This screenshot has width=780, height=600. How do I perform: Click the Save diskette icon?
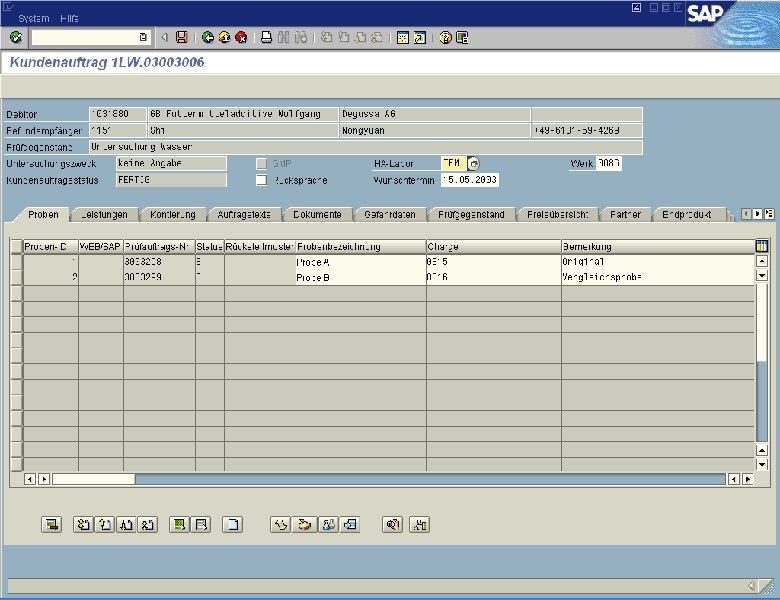pyautogui.click(x=182, y=37)
